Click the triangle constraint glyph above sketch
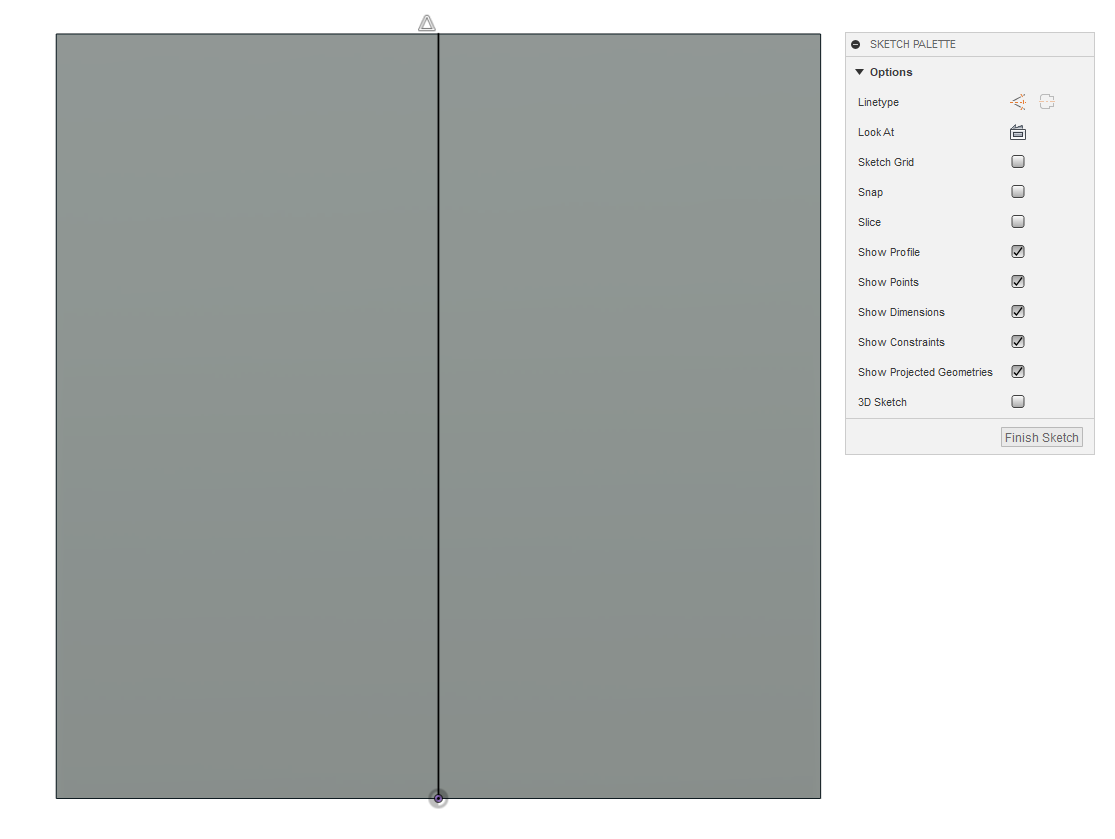The width and height of the screenshot is (1115, 839). [x=427, y=23]
